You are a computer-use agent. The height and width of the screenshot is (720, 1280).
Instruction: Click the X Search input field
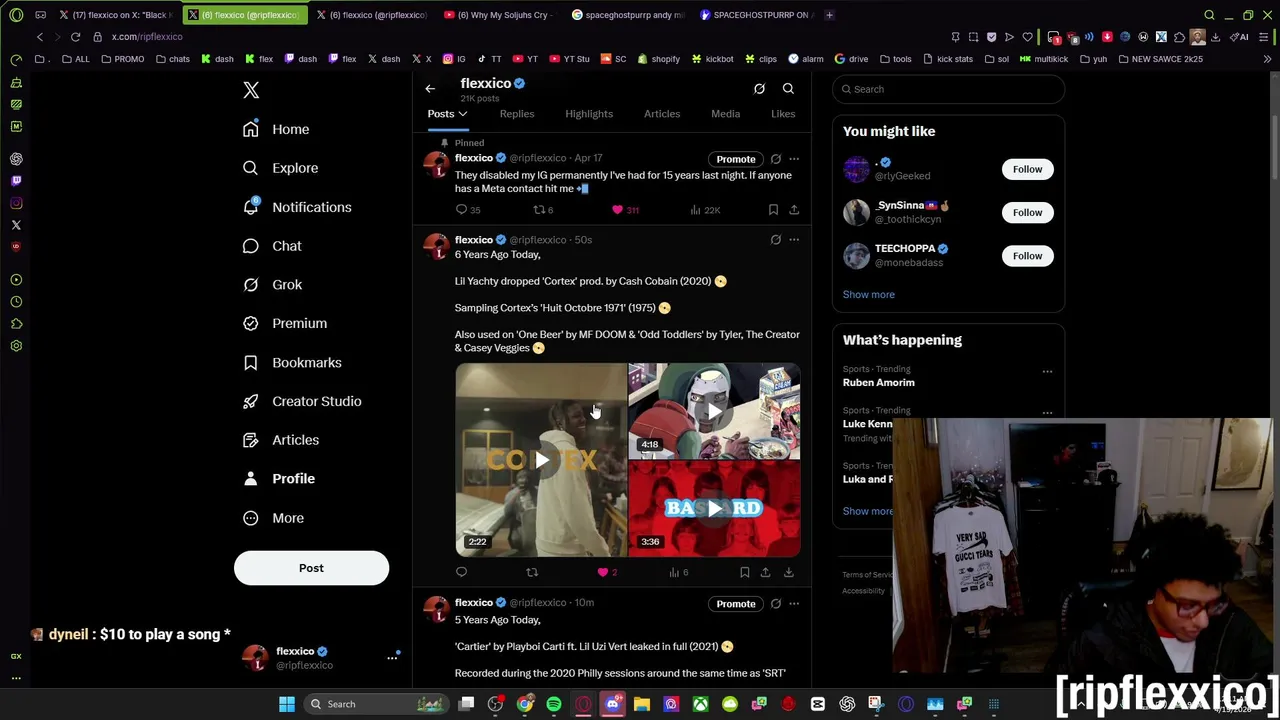click(948, 89)
